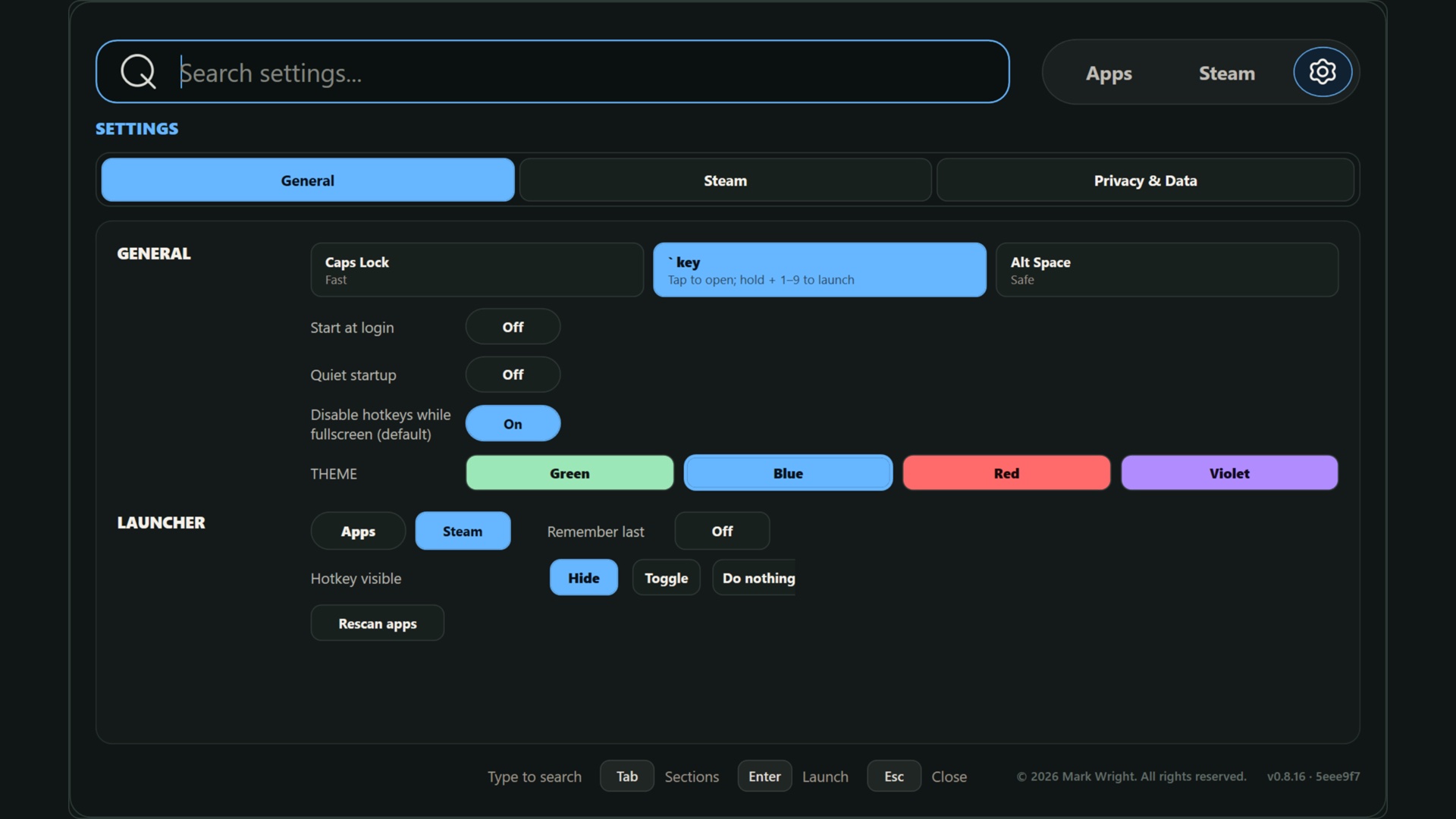The width and height of the screenshot is (1456, 819).
Task: Switch to Apps in the top switcher
Action: tap(1109, 74)
